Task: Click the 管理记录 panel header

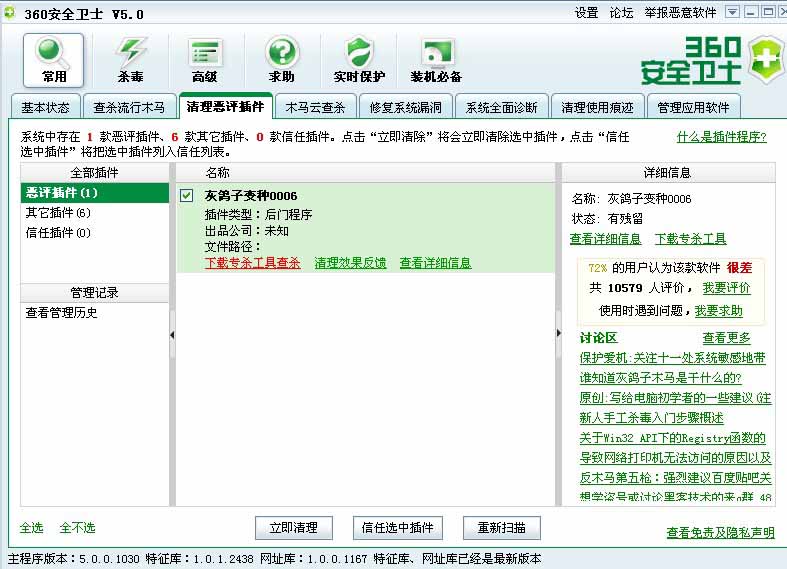Action: [x=94, y=293]
